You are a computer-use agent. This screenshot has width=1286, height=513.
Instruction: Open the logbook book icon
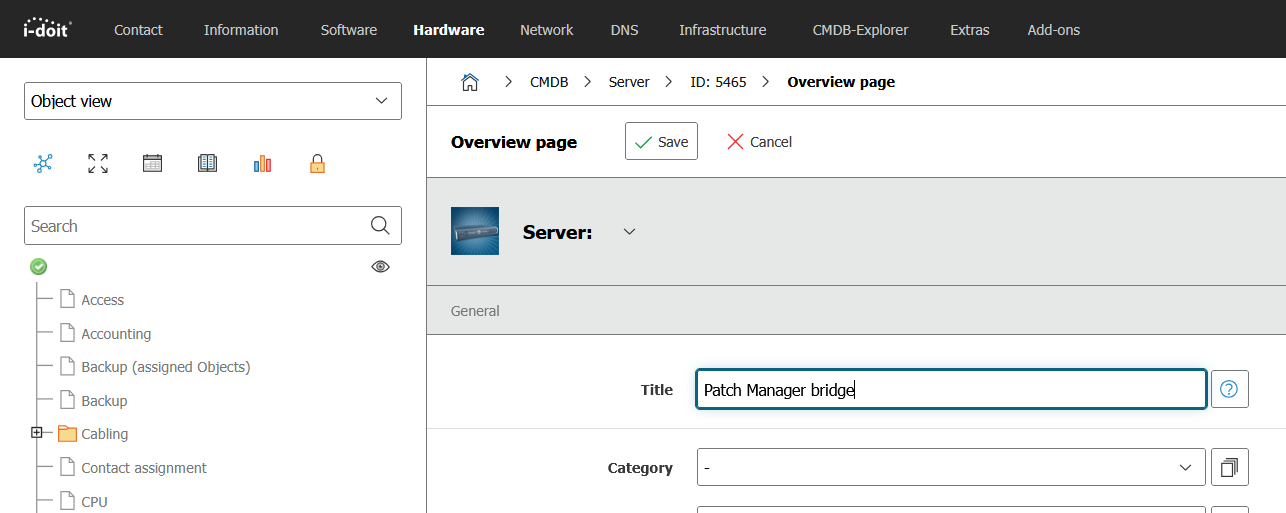pos(207,164)
